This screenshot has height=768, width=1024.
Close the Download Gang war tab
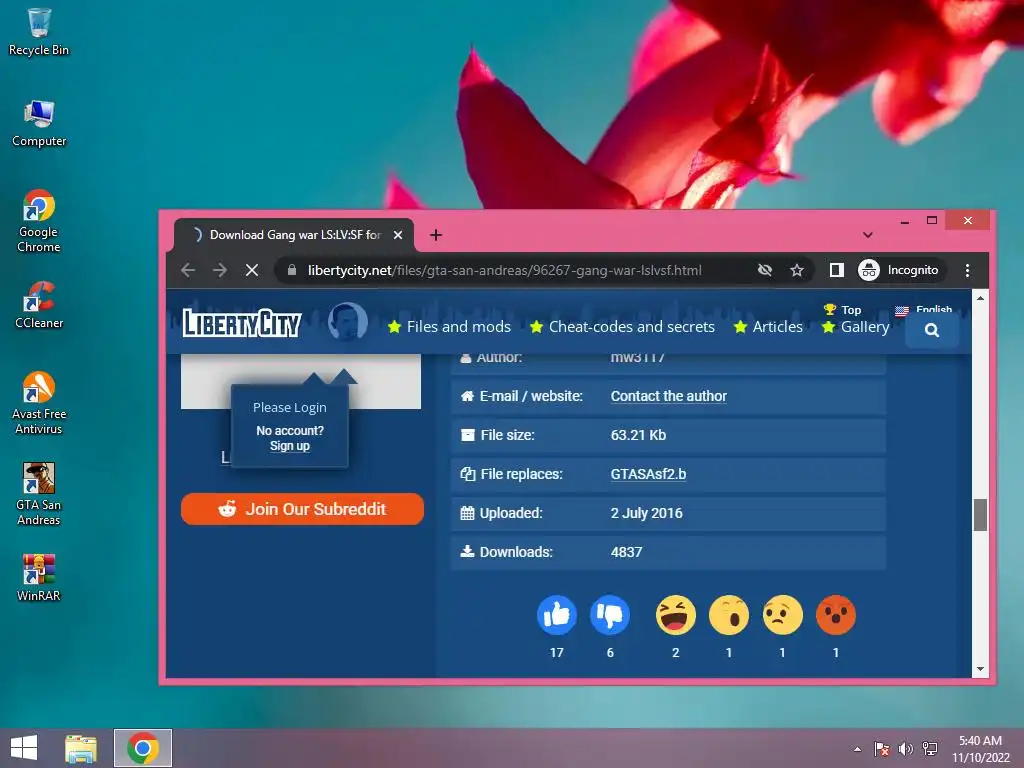click(398, 235)
